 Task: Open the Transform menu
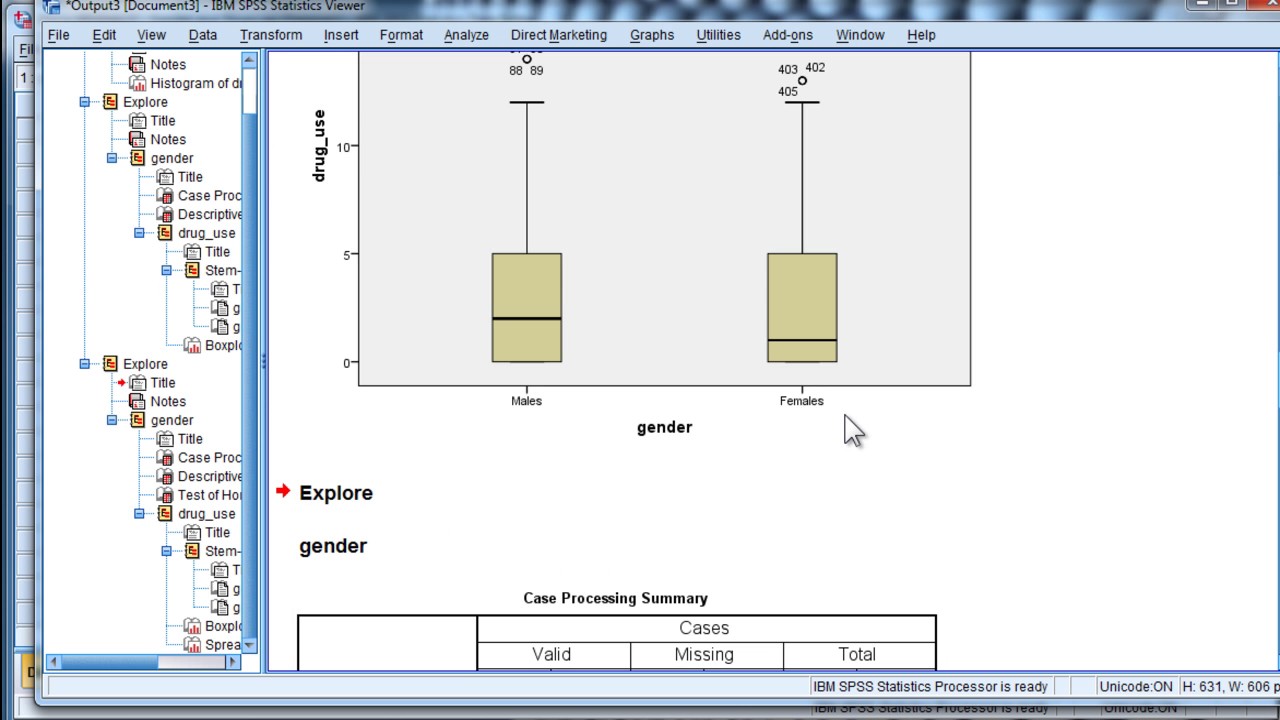[x=271, y=35]
